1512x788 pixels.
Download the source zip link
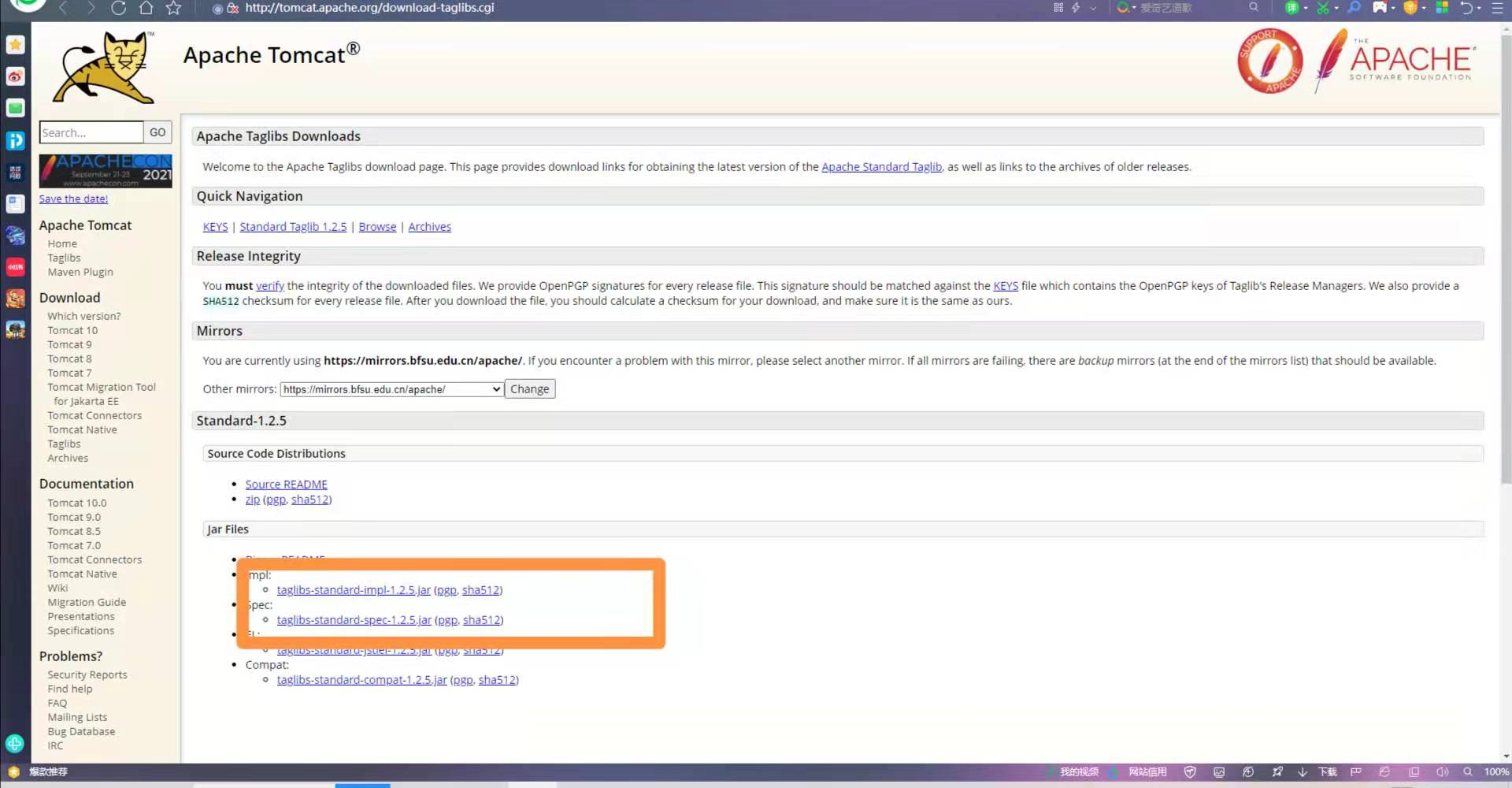[x=252, y=500]
